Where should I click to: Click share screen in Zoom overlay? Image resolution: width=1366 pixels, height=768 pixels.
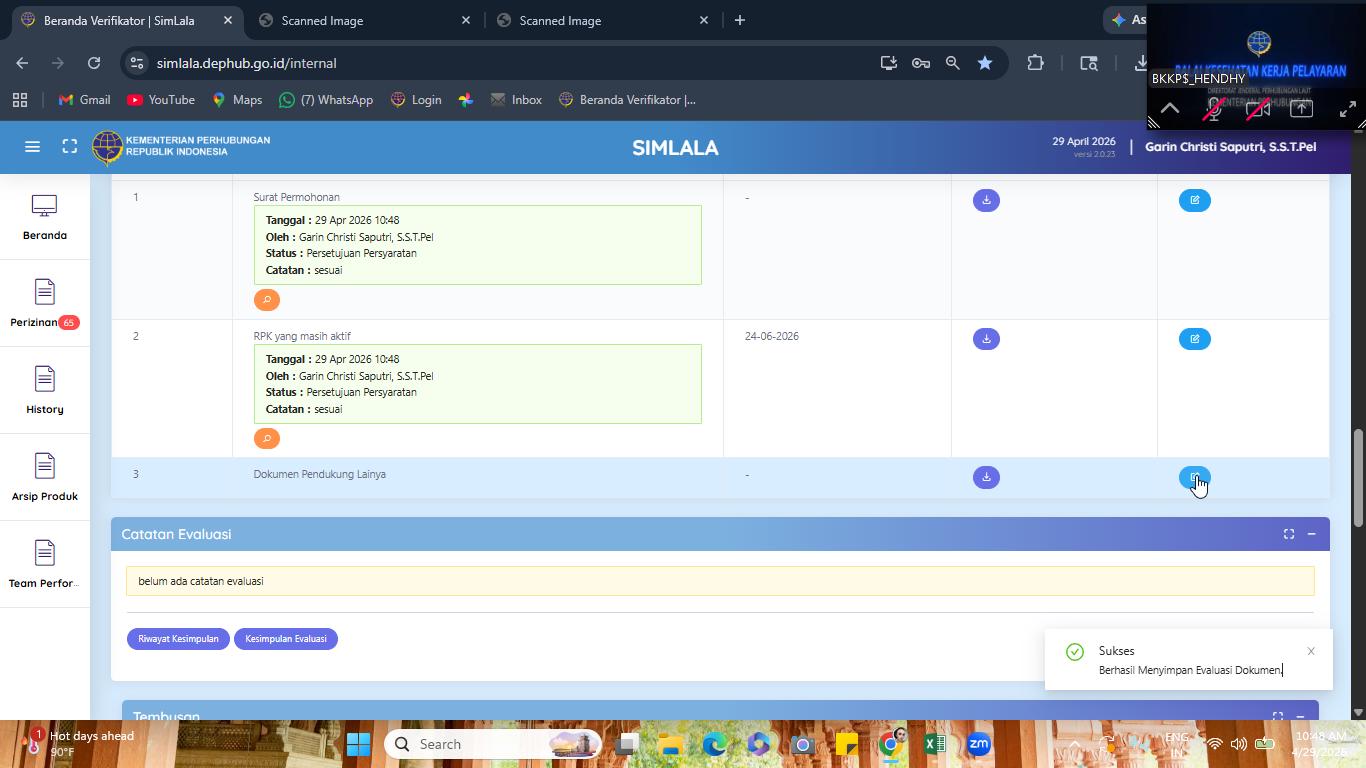tap(1301, 108)
